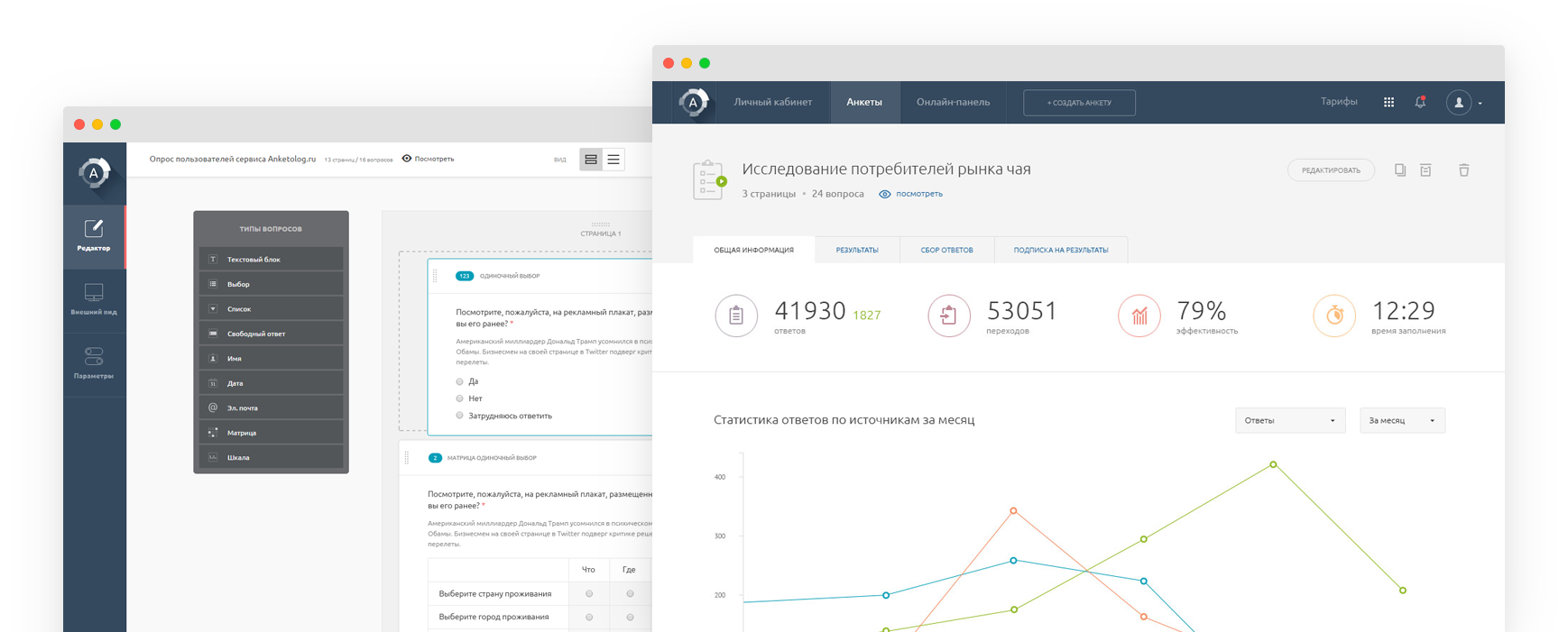The height and width of the screenshot is (632, 1568).
Task: Add the Матрица question type
Action: click(271, 433)
